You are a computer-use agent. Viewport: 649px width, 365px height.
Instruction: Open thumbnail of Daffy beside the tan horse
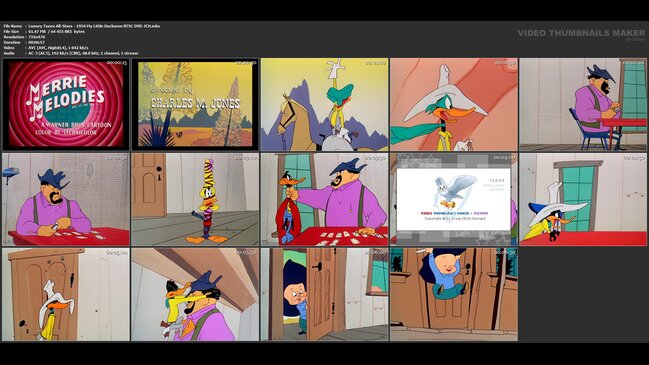point(324,104)
